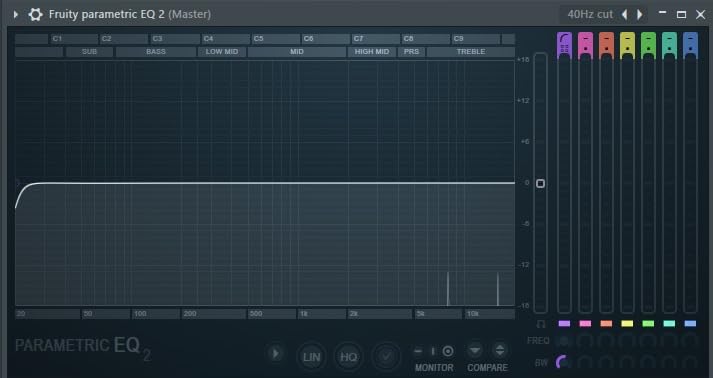Select the purple band 1 color swatch
The height and width of the screenshot is (378, 713).
pos(564,324)
